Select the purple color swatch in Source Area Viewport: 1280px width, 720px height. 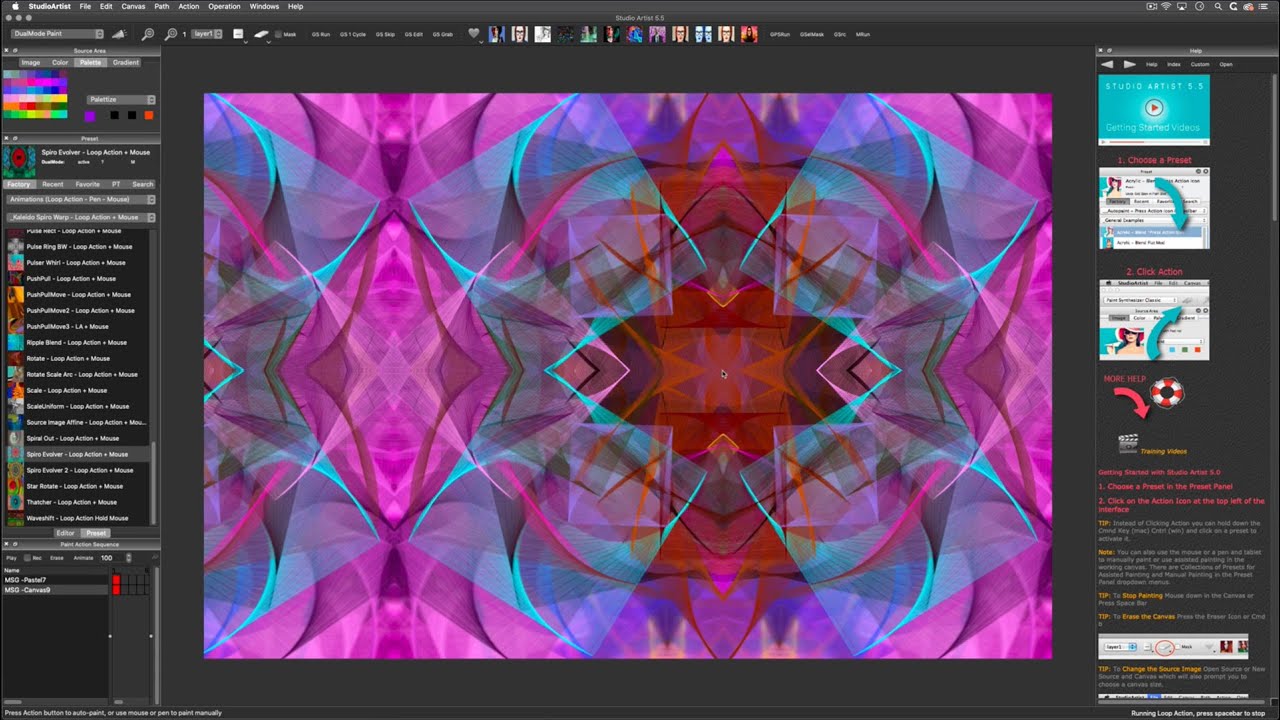pyautogui.click(x=90, y=115)
